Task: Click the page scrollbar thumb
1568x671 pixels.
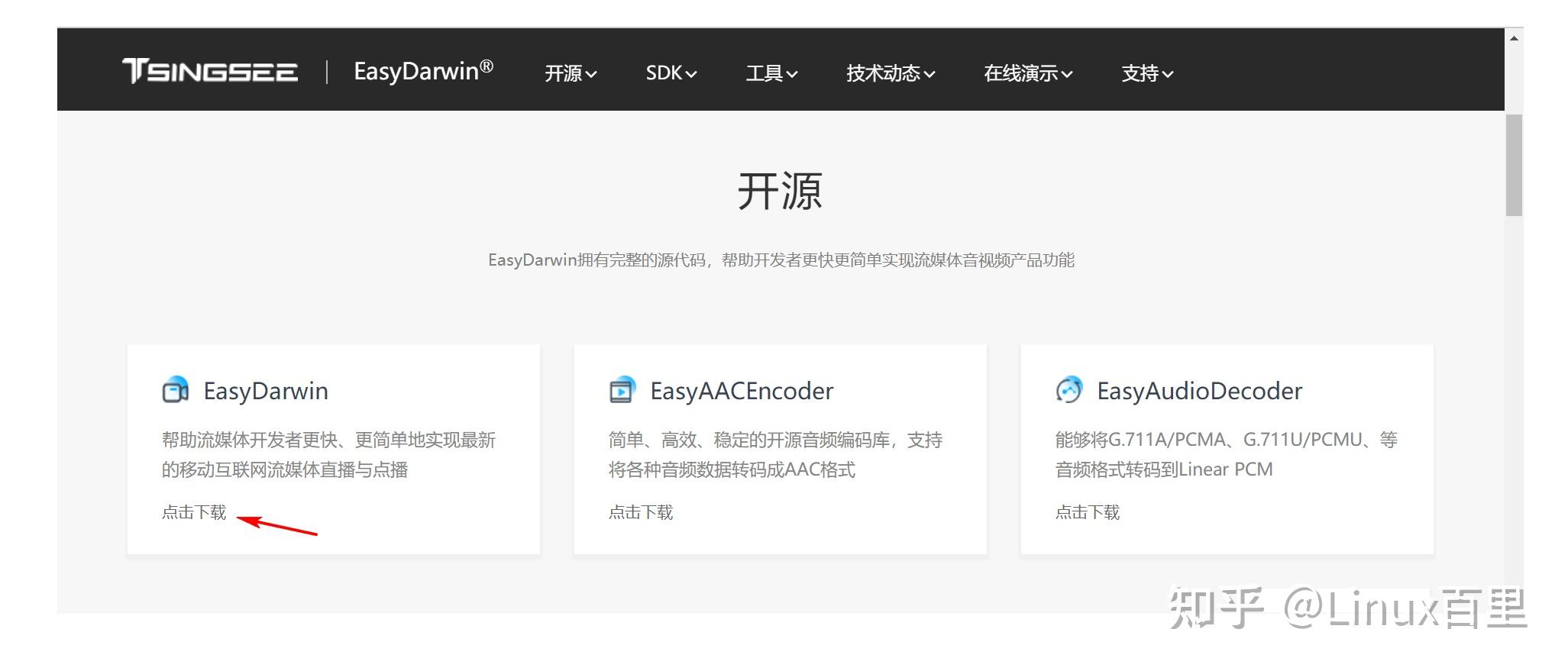Action: tap(1514, 165)
